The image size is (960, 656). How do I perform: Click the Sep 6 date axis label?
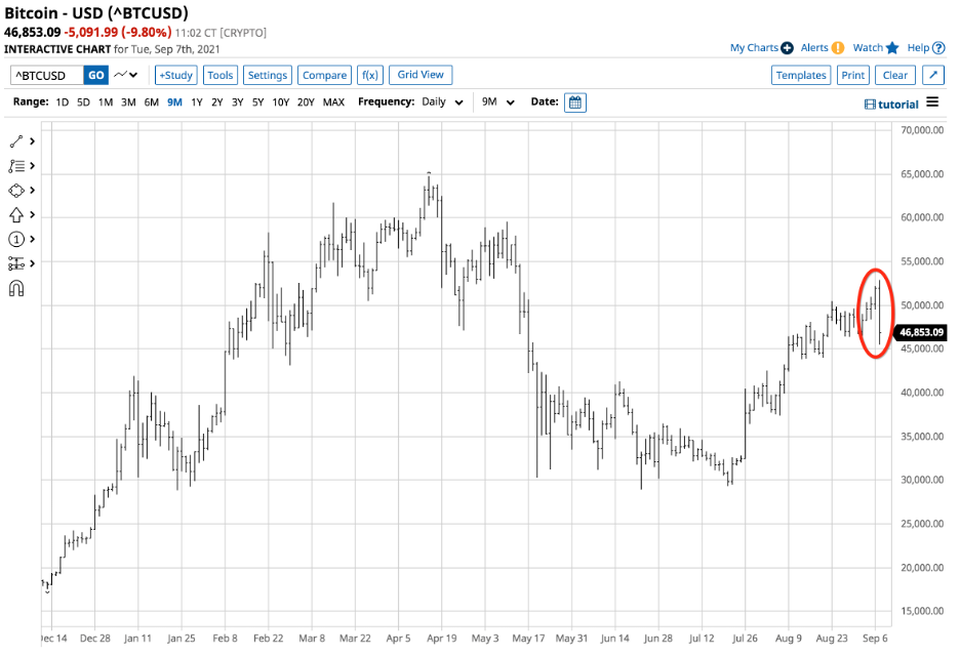875,638
